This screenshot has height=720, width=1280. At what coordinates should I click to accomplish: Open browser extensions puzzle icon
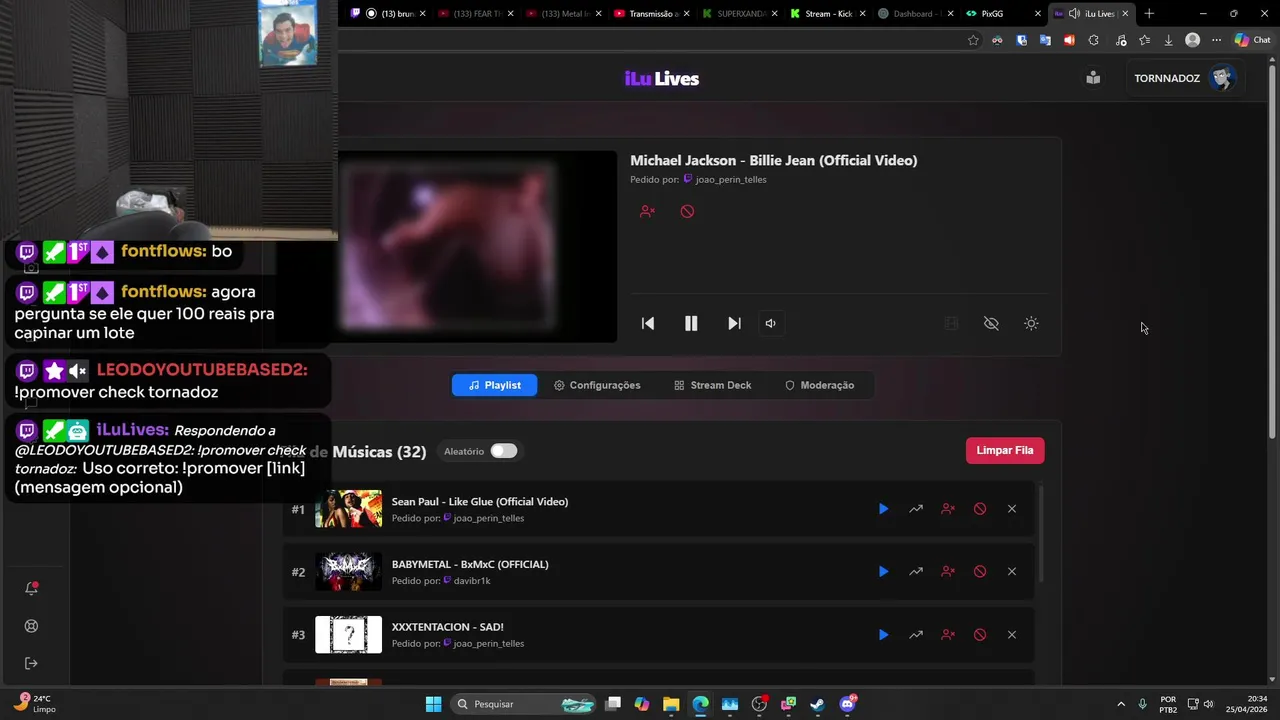click(x=1093, y=40)
